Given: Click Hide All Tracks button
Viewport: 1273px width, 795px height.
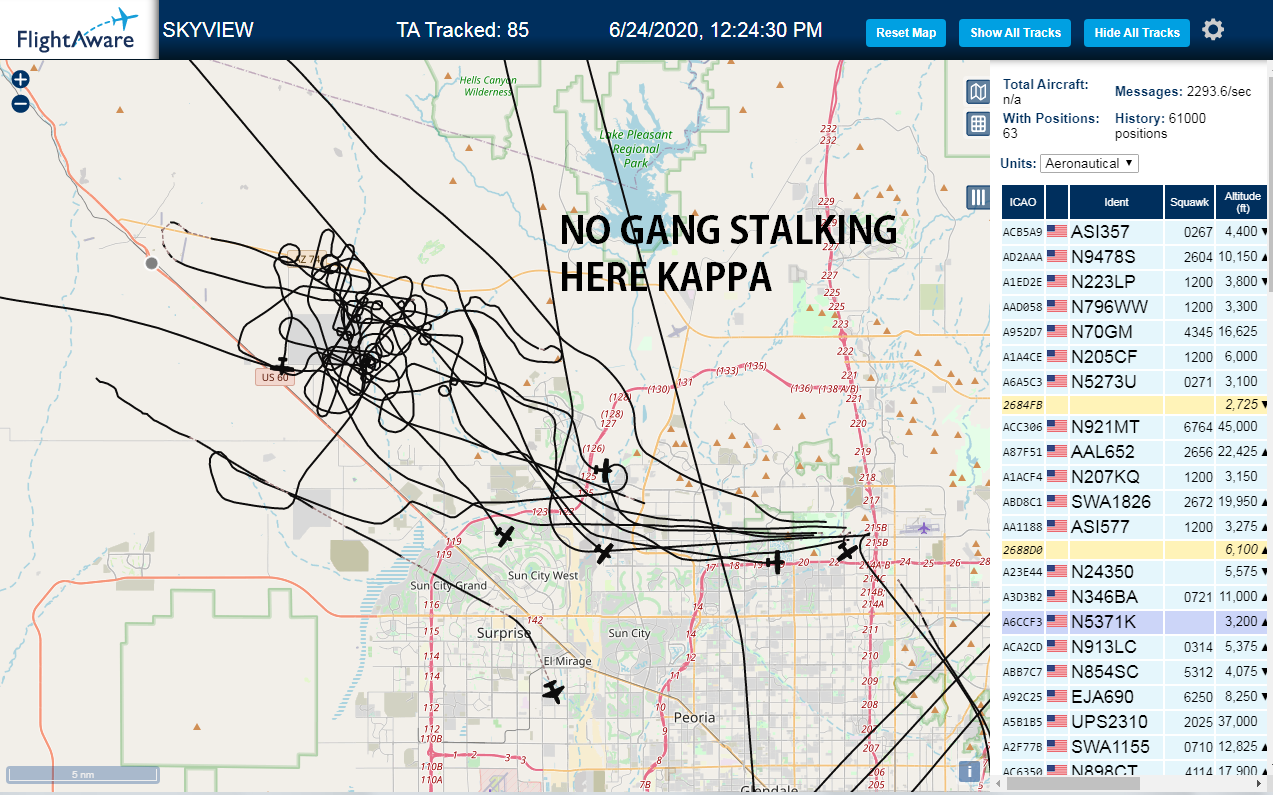Looking at the screenshot, I should click(x=1137, y=33).
